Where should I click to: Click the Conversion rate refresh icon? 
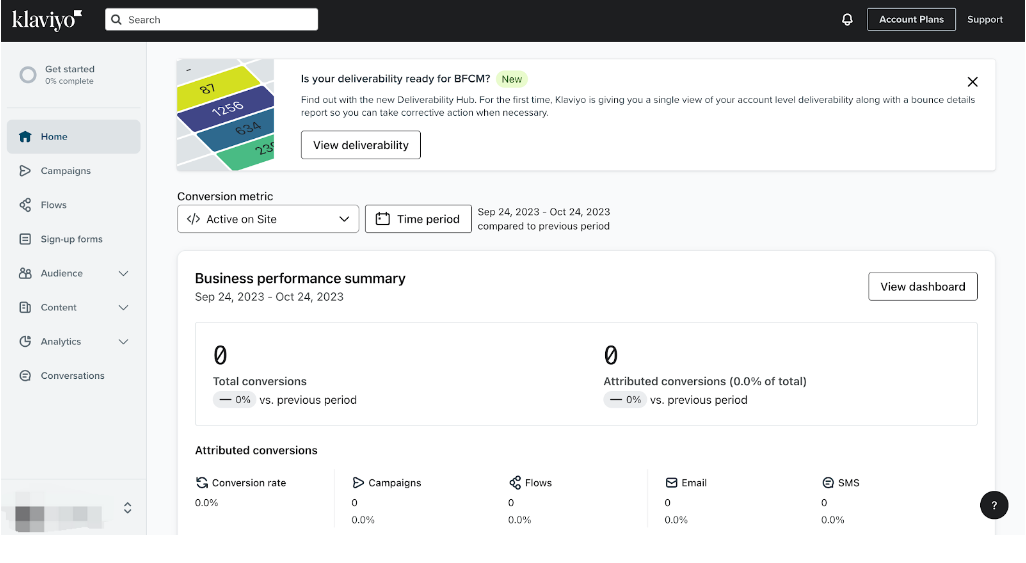(202, 482)
